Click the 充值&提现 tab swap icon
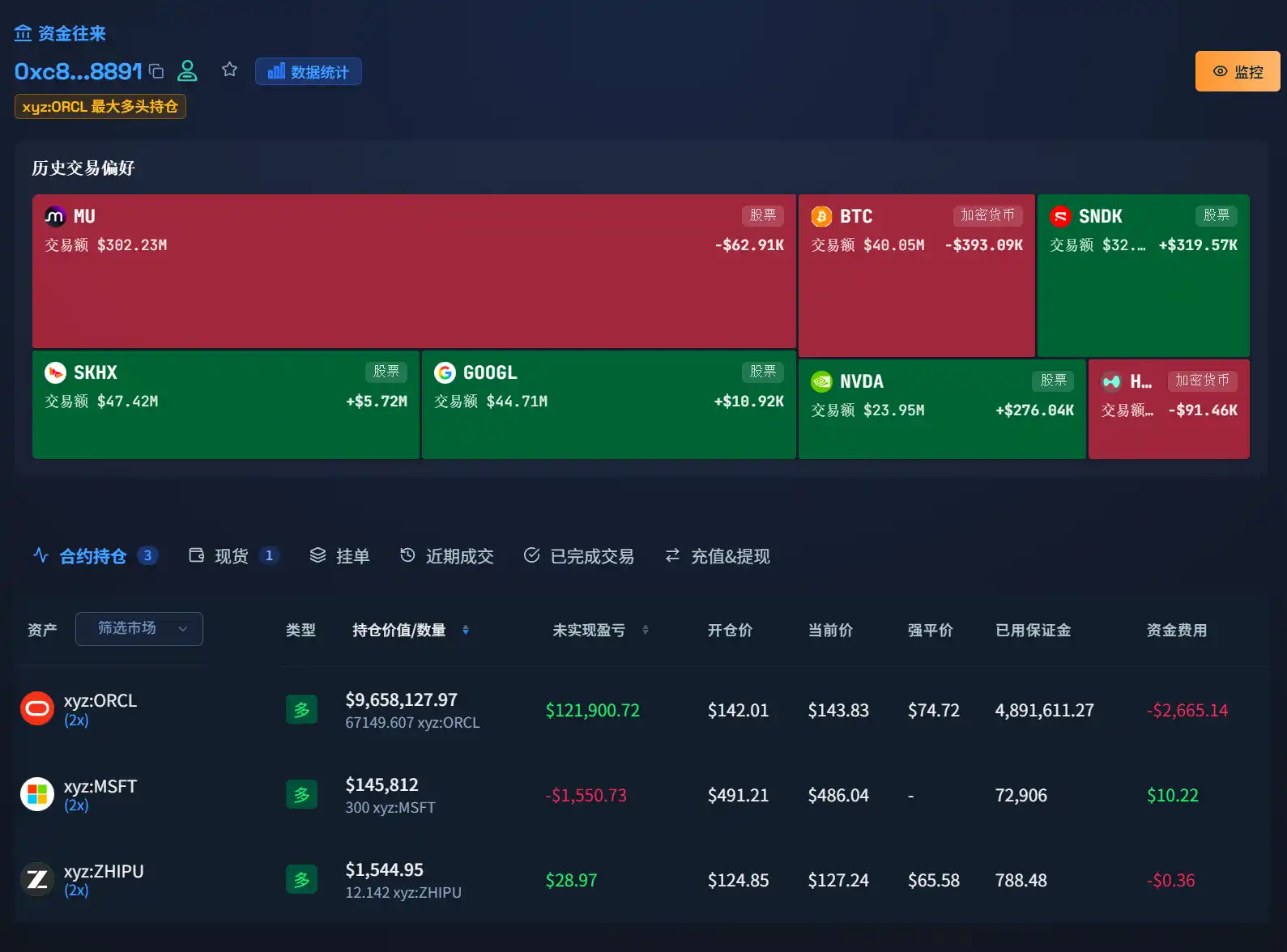 pos(672,555)
